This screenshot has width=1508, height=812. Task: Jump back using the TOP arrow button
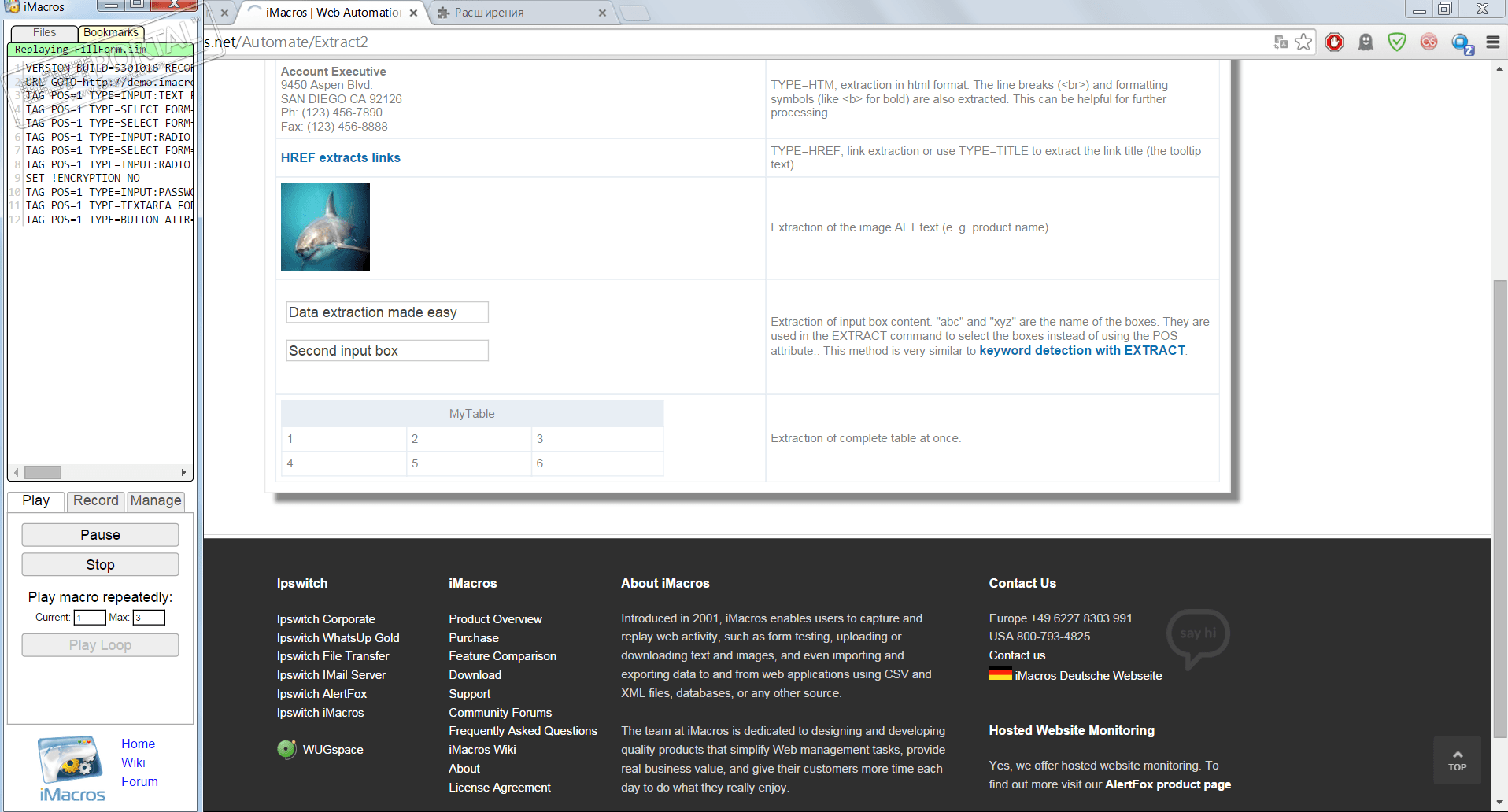[1457, 760]
